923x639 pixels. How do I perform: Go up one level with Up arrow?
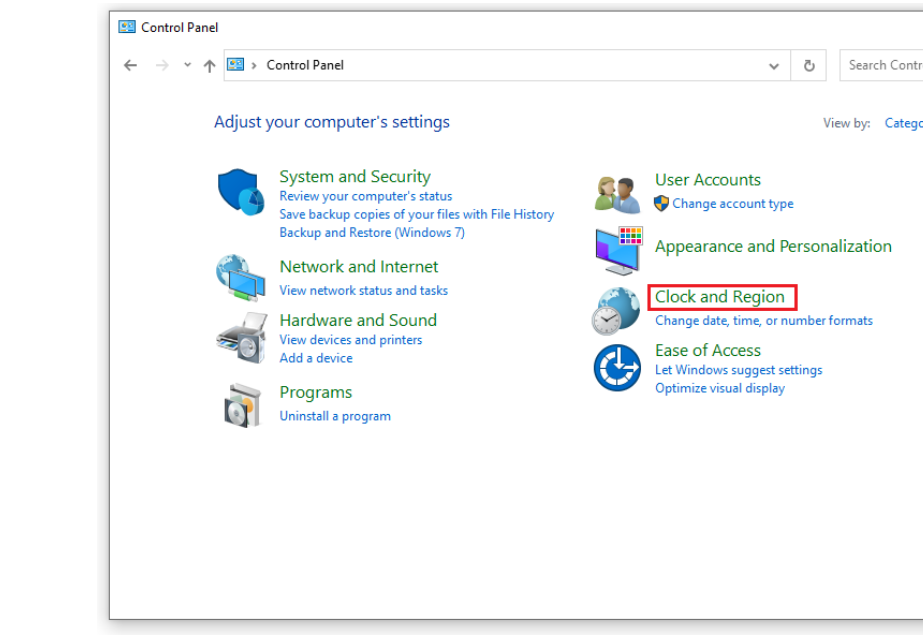[209, 66]
